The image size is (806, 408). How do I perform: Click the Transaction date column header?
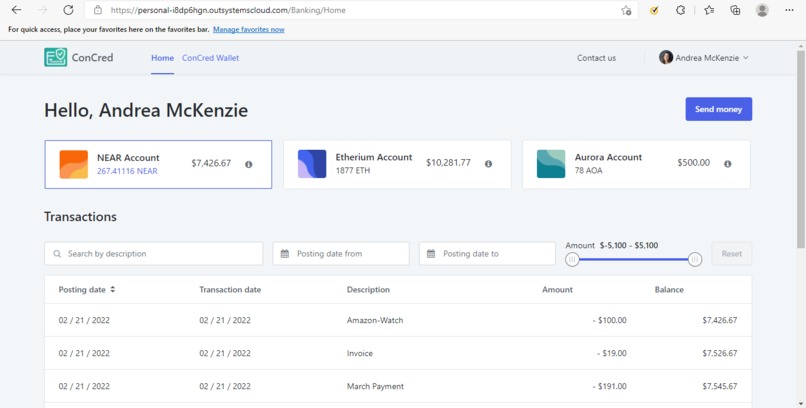pos(230,290)
